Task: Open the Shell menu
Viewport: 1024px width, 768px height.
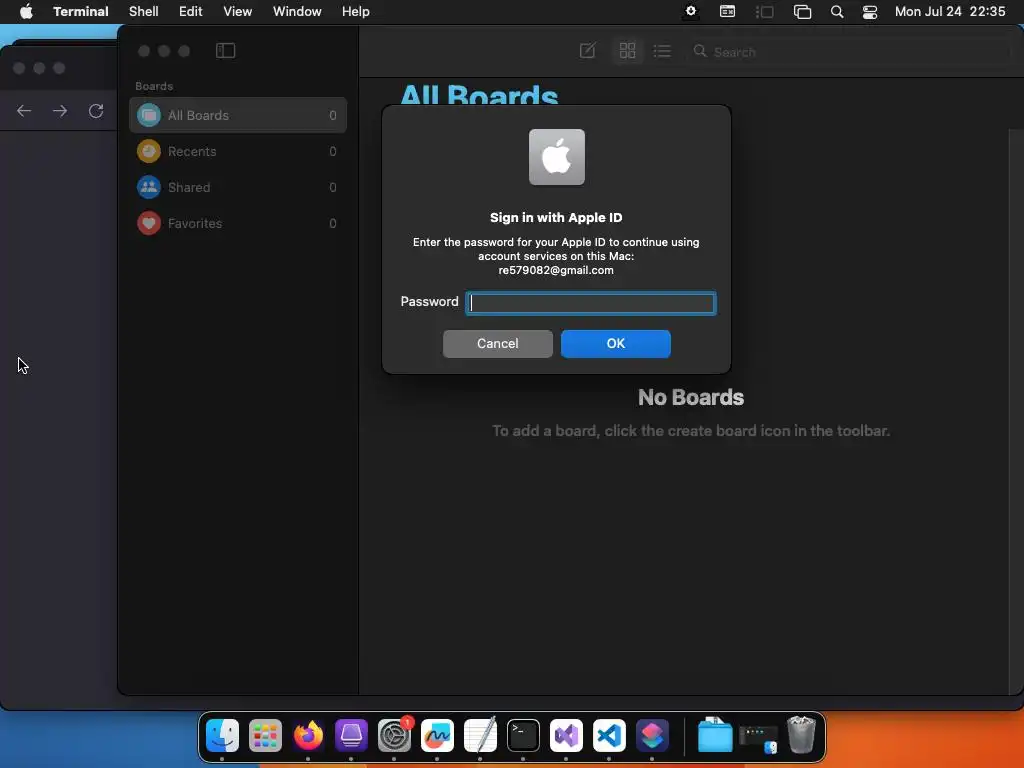Action: pos(144,12)
